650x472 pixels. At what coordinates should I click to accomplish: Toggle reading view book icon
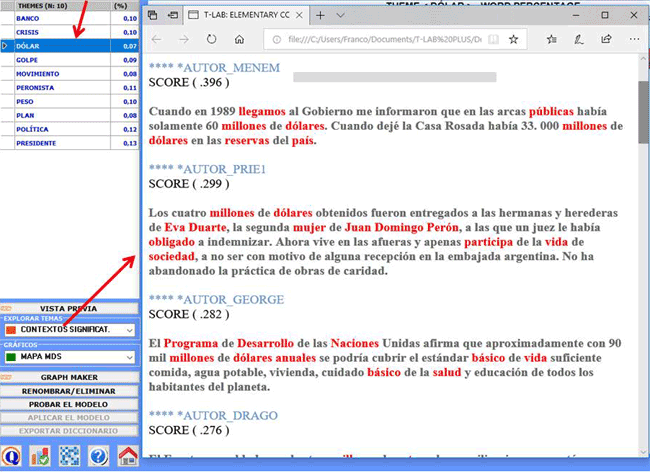click(493, 39)
